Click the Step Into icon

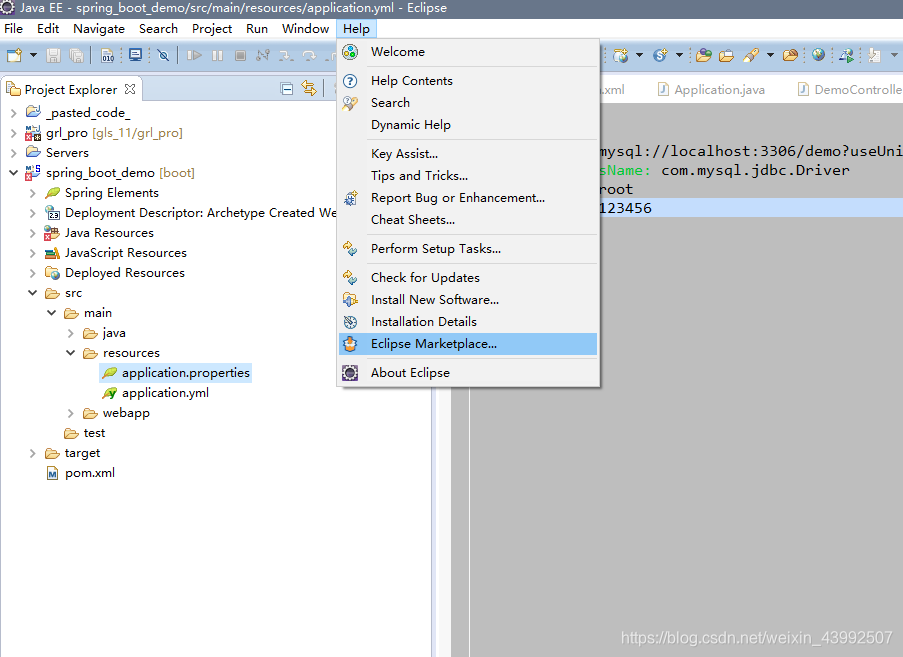[286, 55]
